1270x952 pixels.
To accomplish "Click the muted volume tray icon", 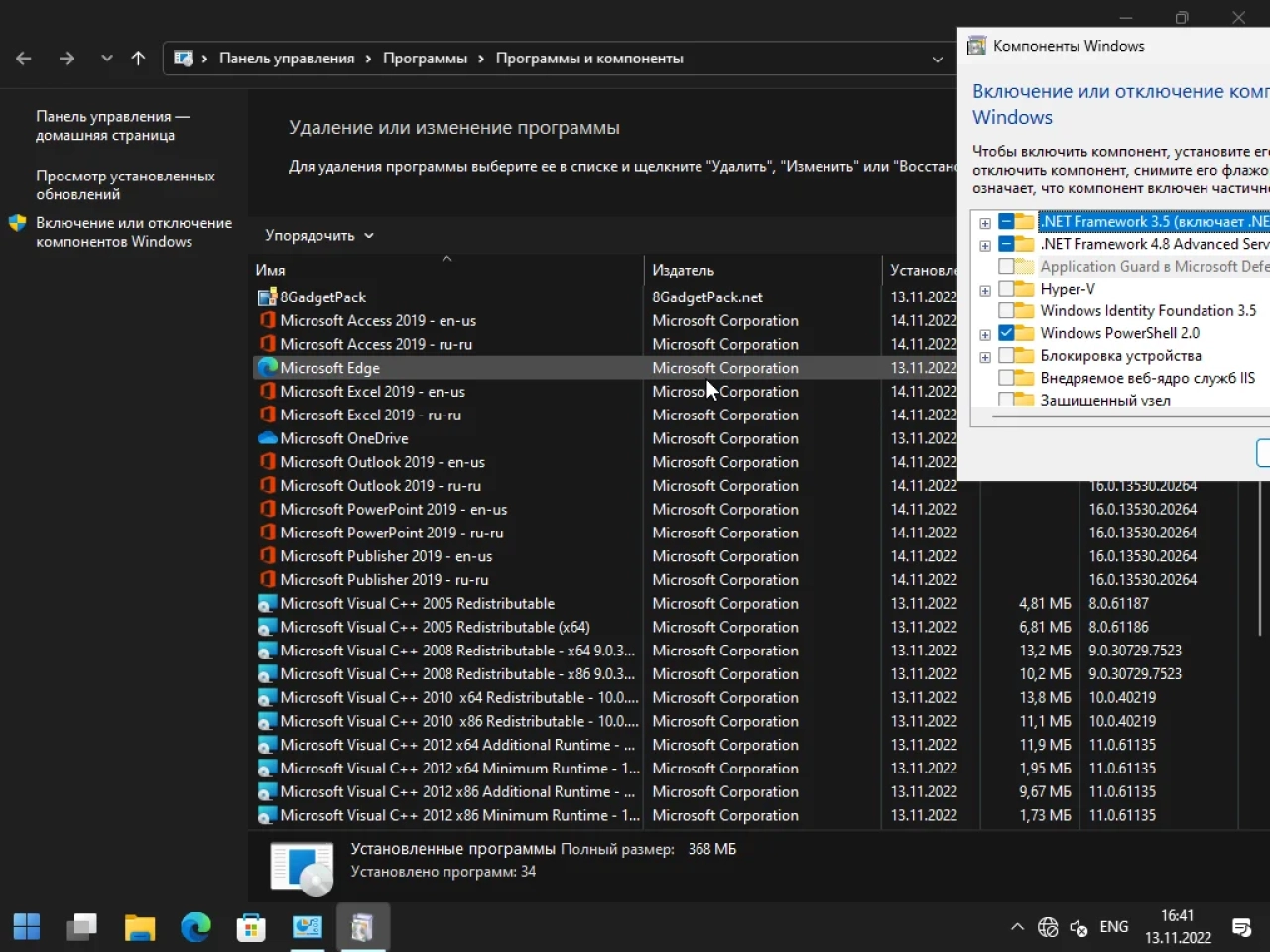I will [x=1079, y=928].
